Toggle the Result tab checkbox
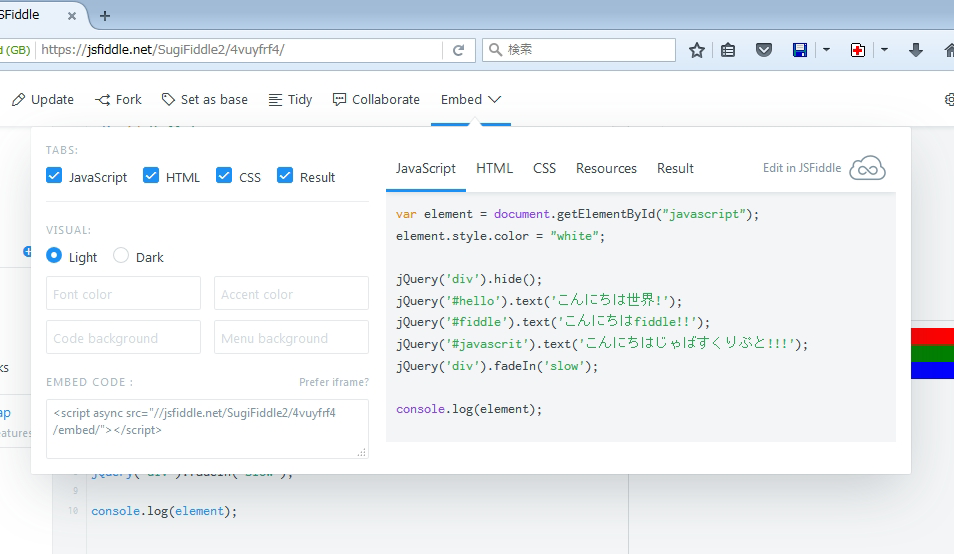954x554 pixels. coord(285,176)
